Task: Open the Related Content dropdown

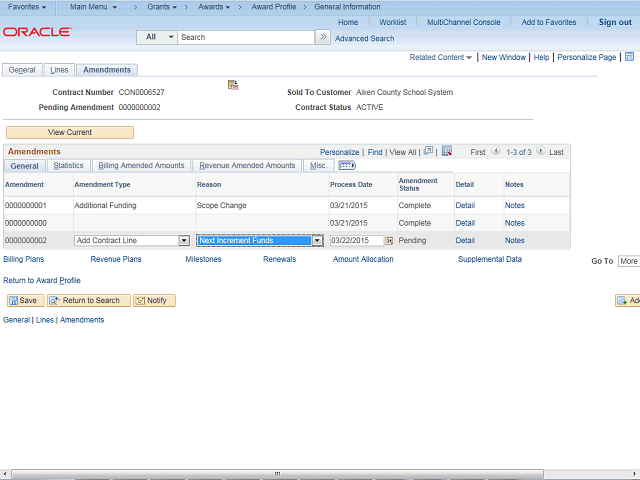Action: coord(440,57)
